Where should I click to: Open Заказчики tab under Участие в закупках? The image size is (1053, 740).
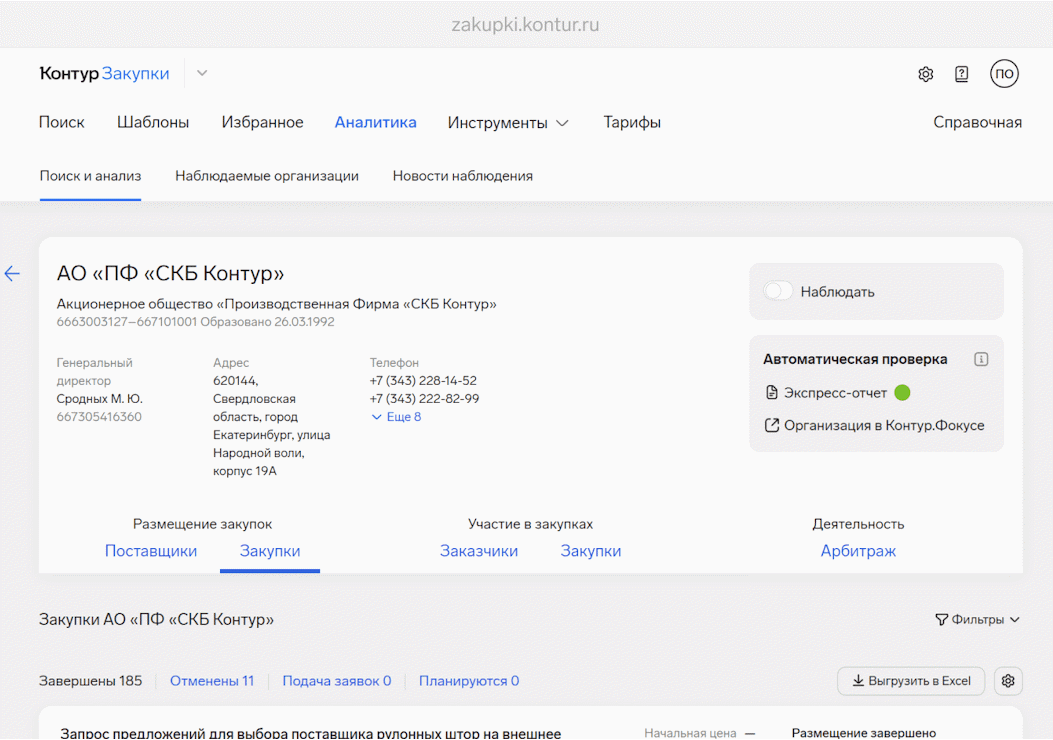[479, 551]
